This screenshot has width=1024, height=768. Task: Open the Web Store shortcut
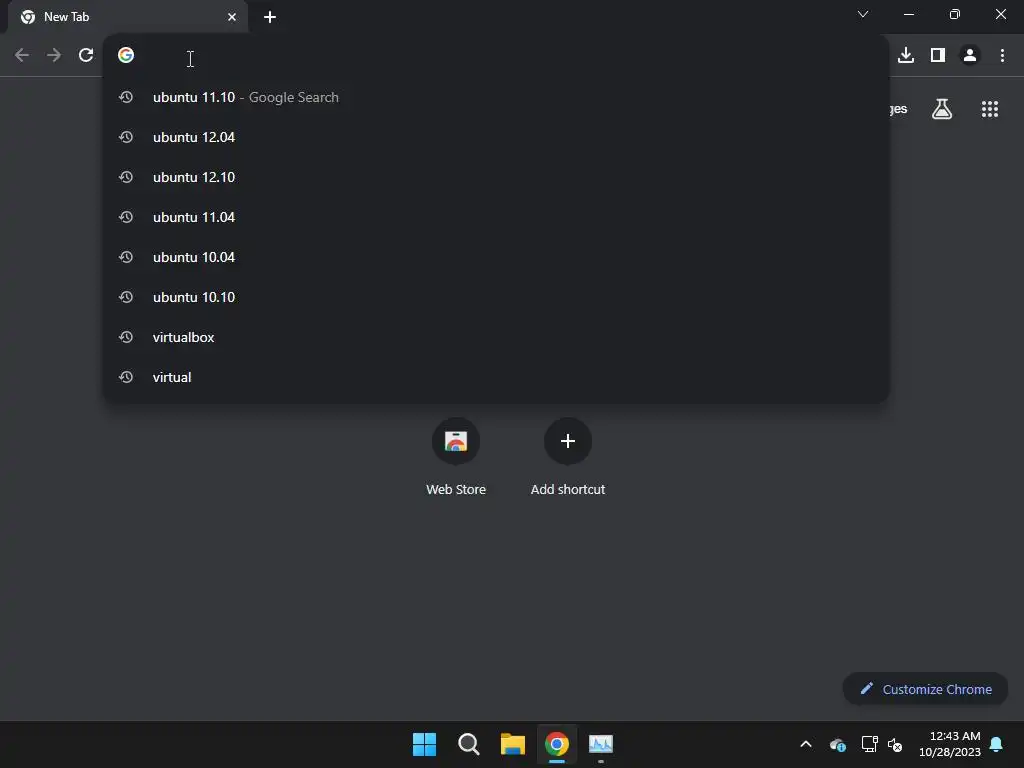(x=456, y=458)
